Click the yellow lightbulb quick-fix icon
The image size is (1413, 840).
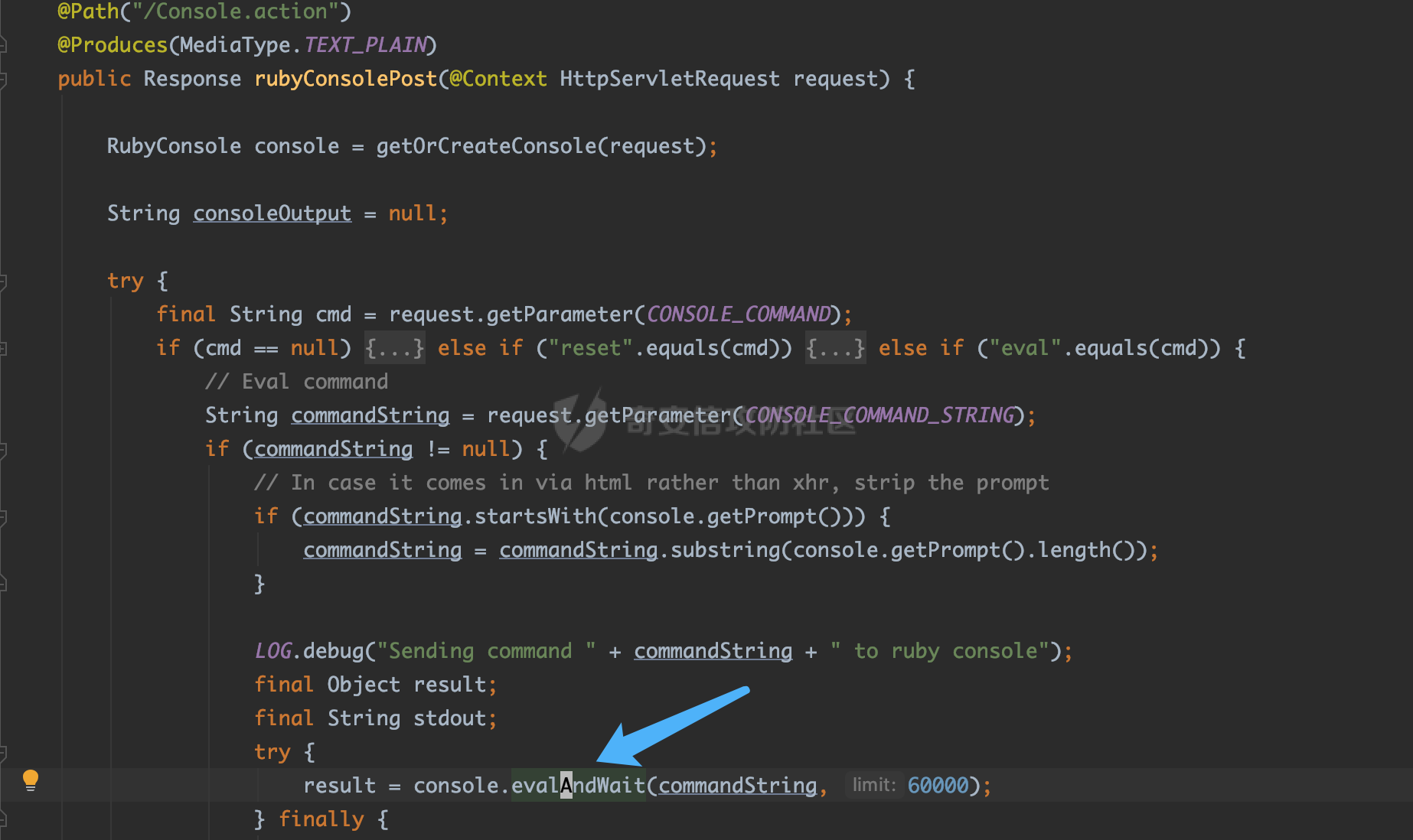(31, 780)
